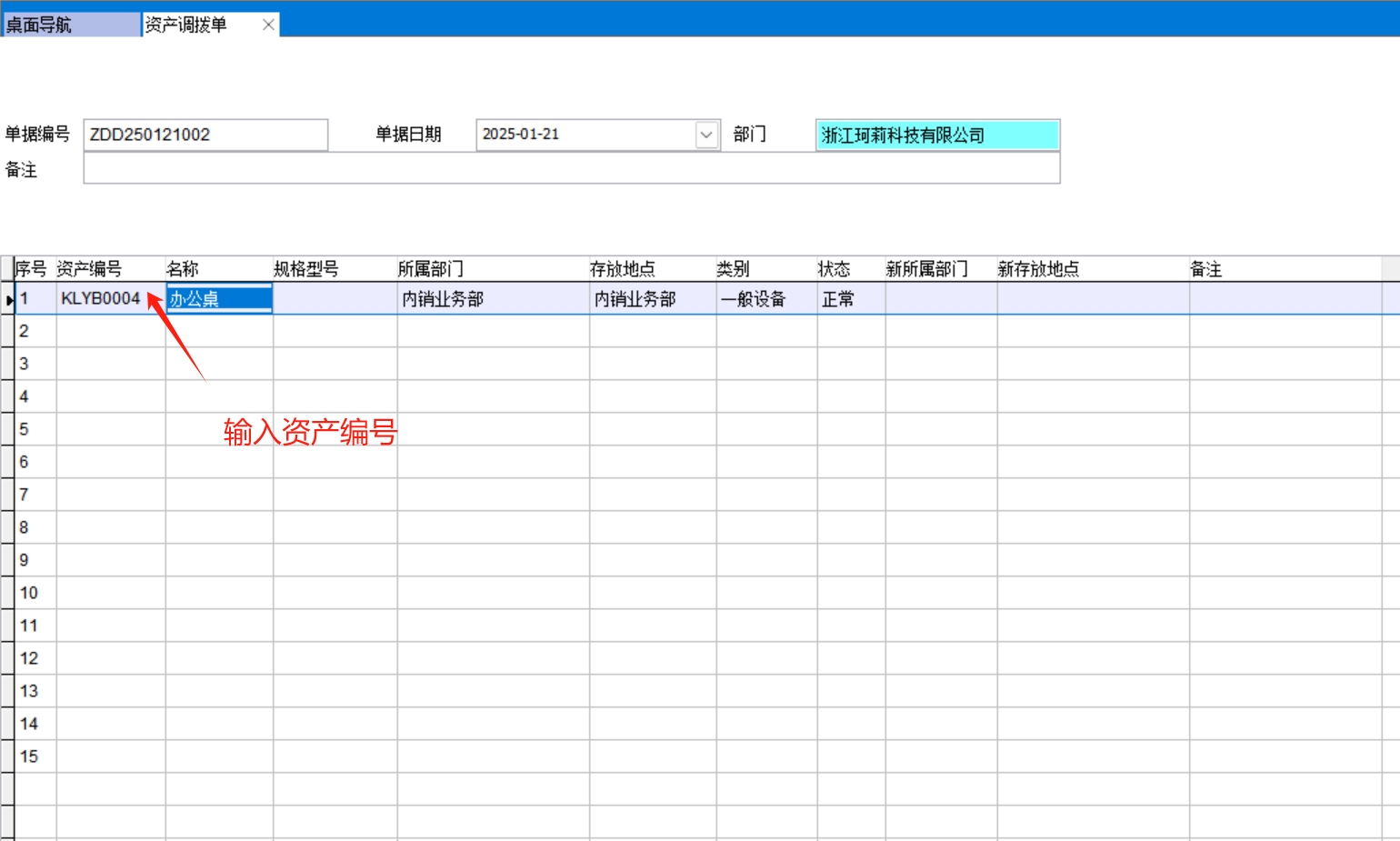Select row number 2 in the grid

tap(25, 331)
